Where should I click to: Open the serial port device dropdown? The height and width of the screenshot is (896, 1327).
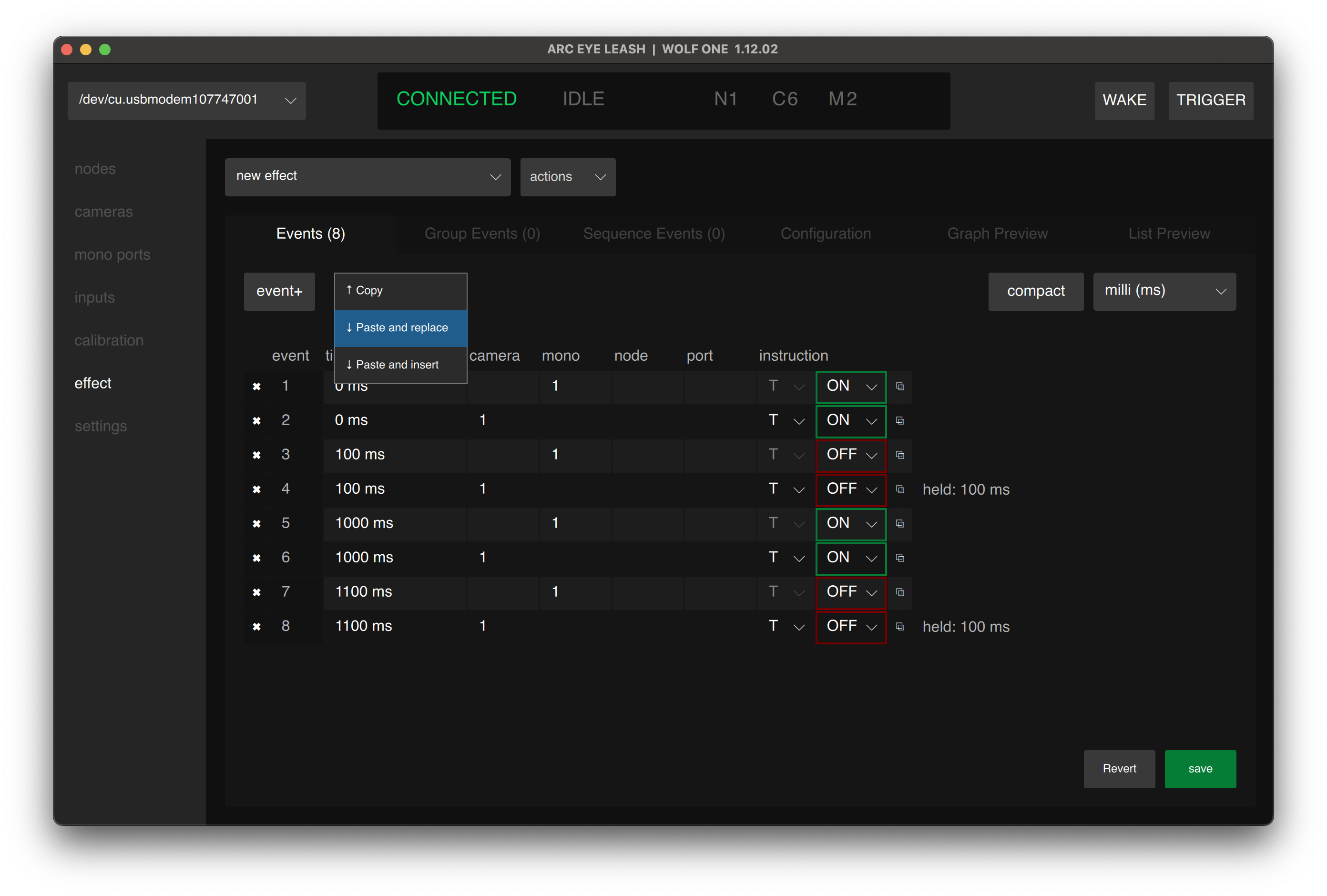pyautogui.click(x=186, y=101)
